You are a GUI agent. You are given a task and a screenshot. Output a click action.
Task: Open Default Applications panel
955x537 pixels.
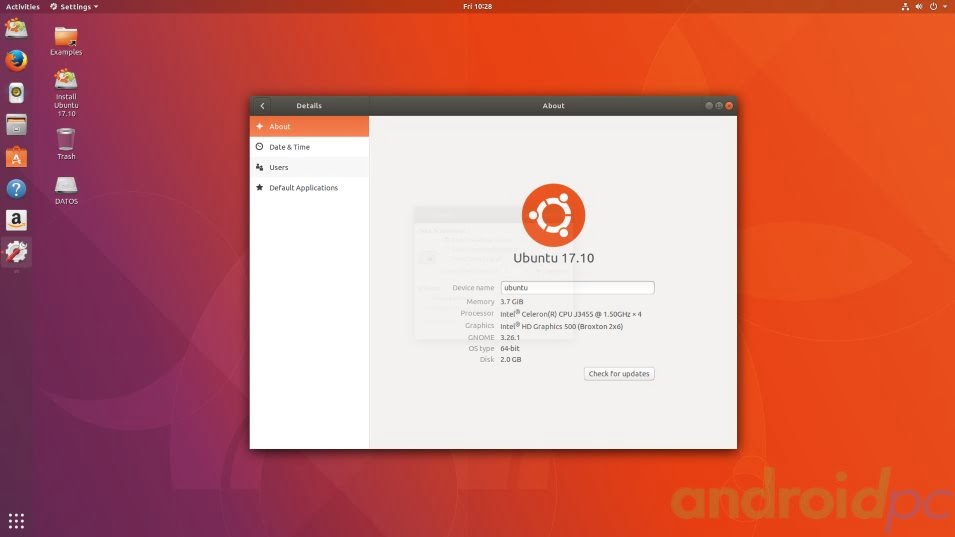pos(309,188)
